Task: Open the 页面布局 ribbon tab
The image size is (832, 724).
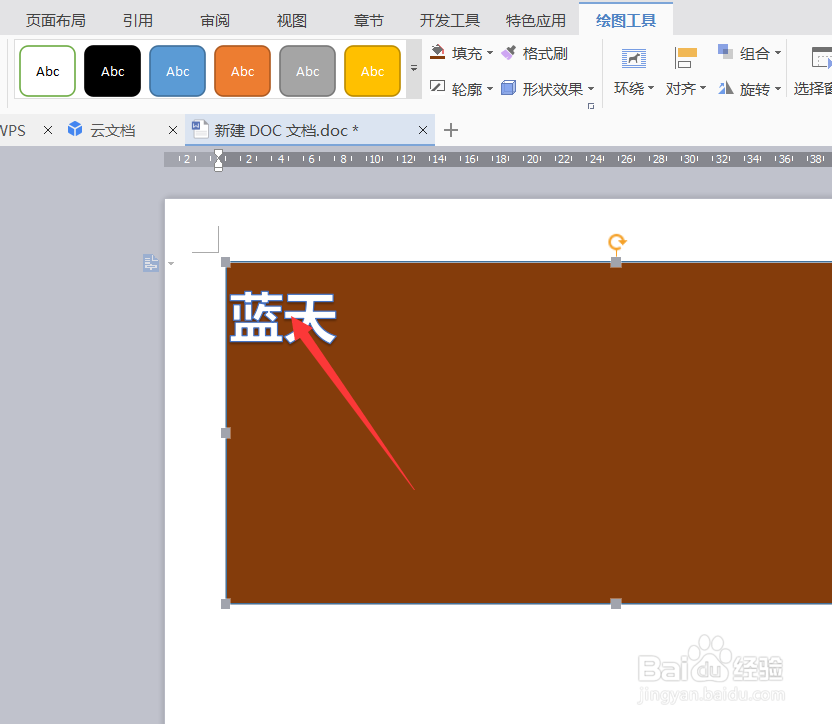Action: coord(56,21)
